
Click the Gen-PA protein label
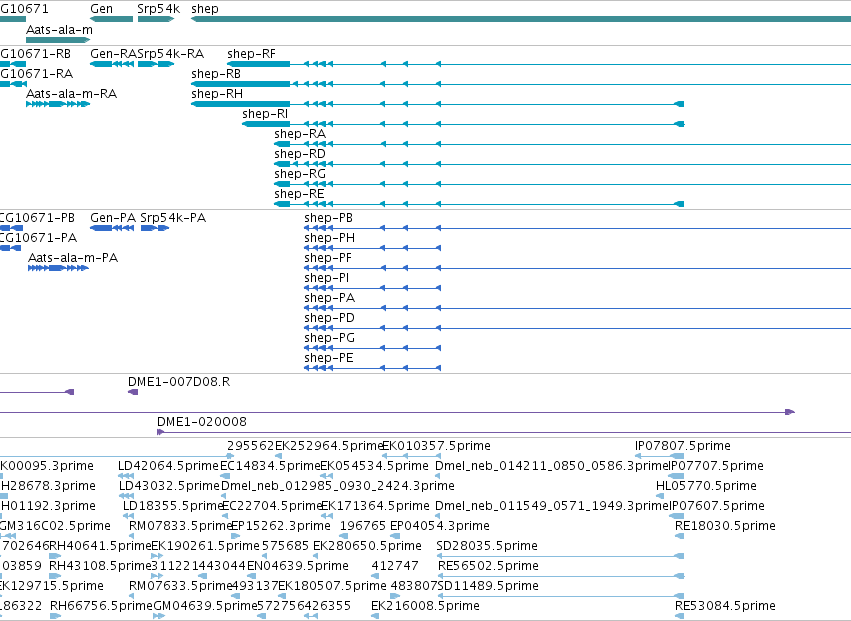(113, 218)
